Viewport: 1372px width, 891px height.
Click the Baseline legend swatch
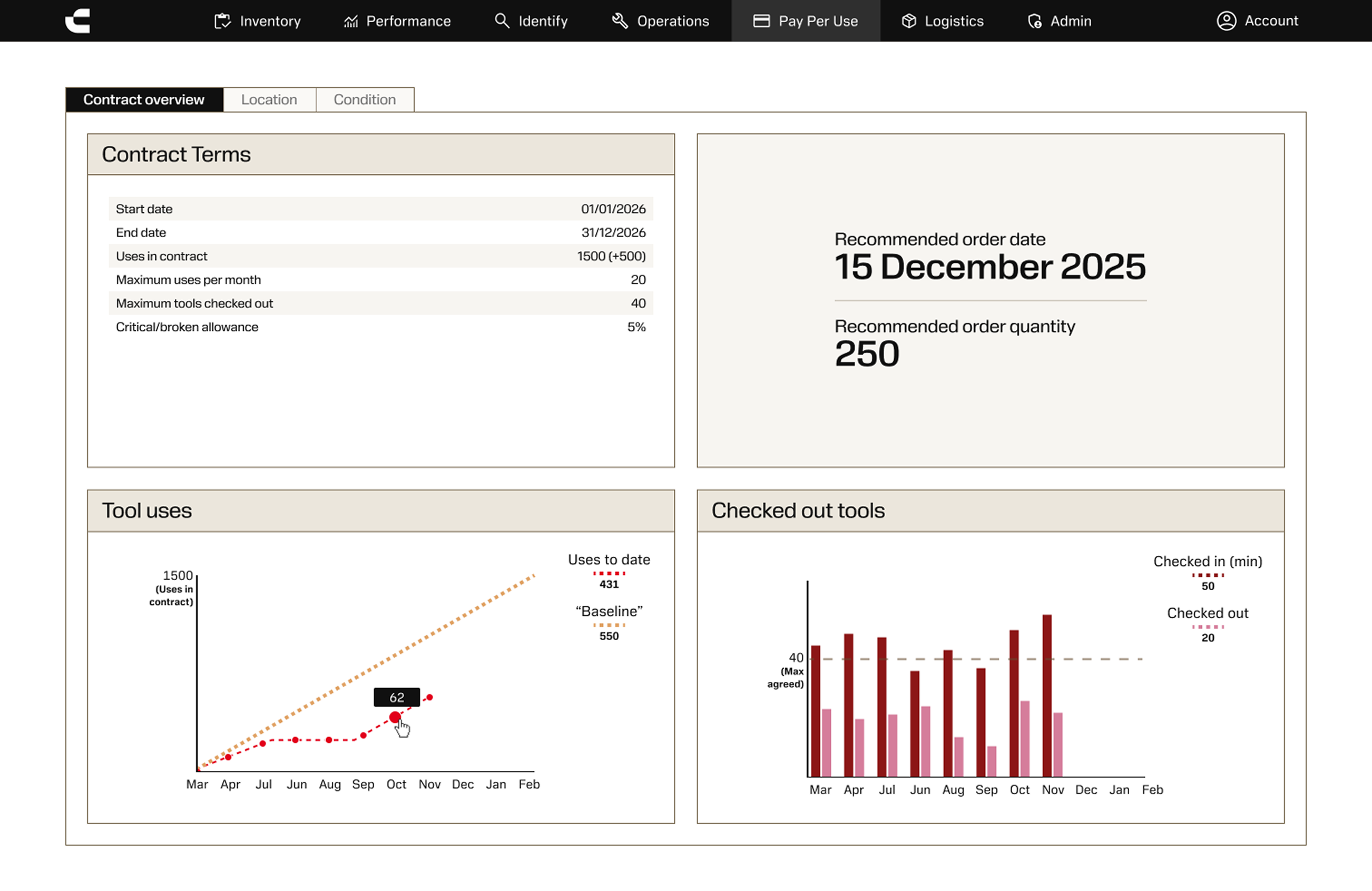tap(609, 625)
